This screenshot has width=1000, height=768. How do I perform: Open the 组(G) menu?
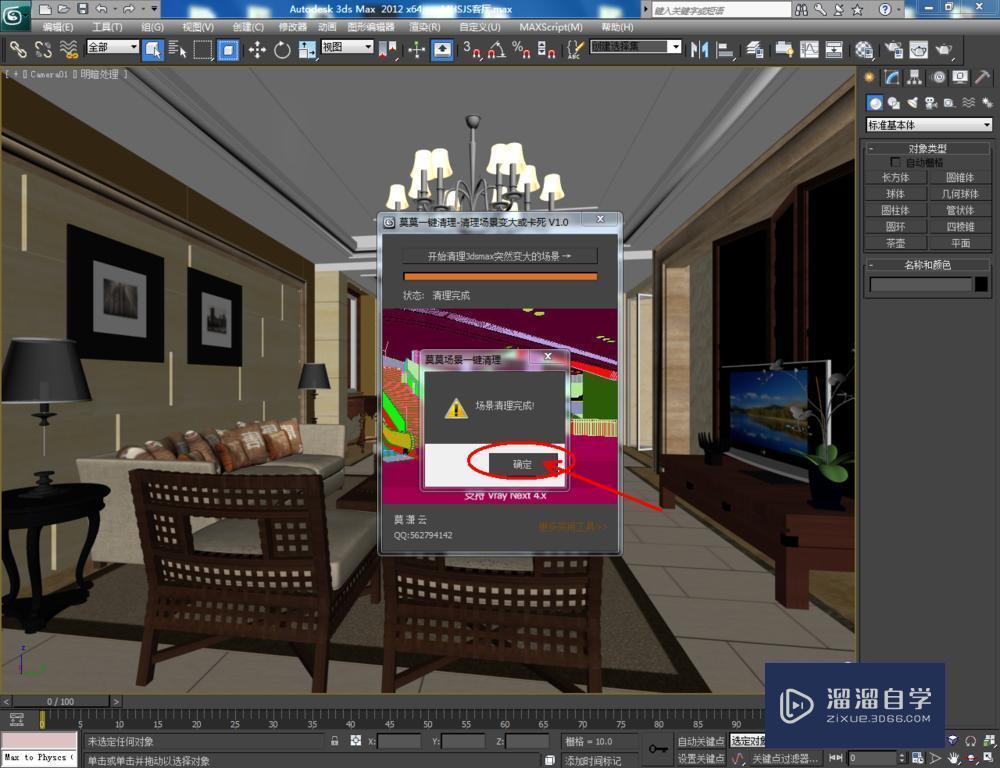tap(152, 27)
